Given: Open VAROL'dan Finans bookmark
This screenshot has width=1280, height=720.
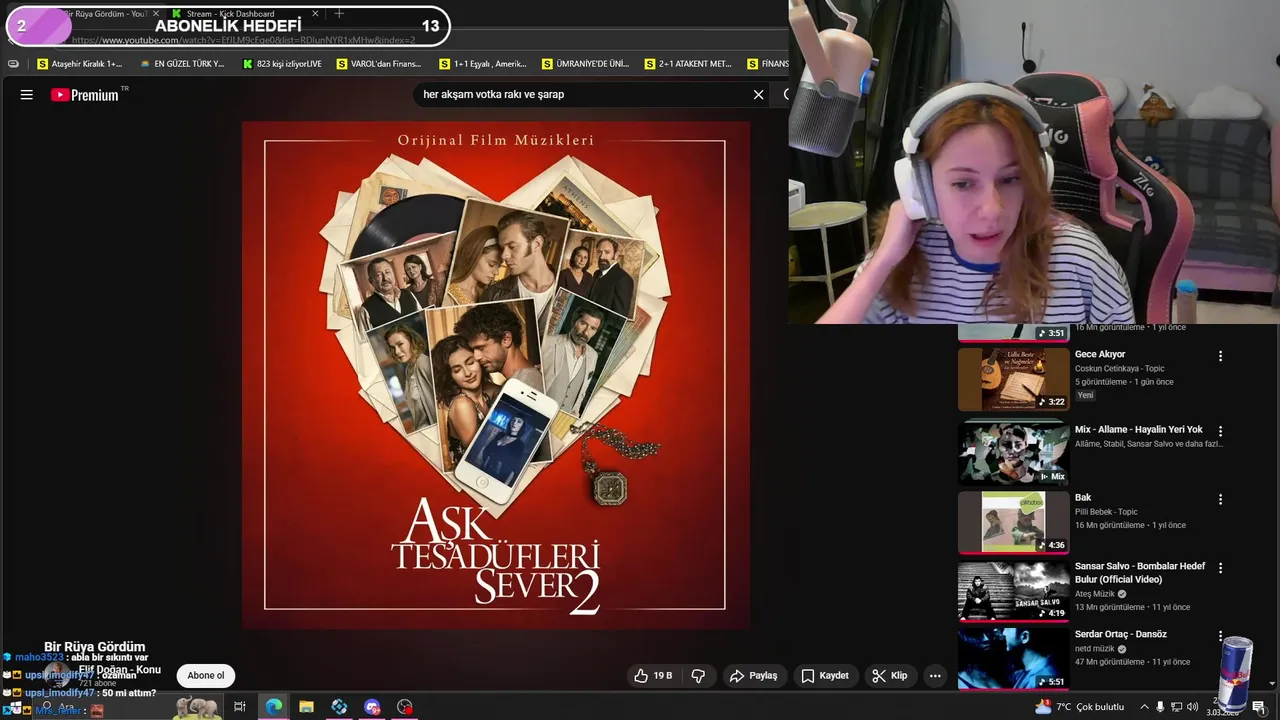Looking at the screenshot, I should (x=379, y=64).
